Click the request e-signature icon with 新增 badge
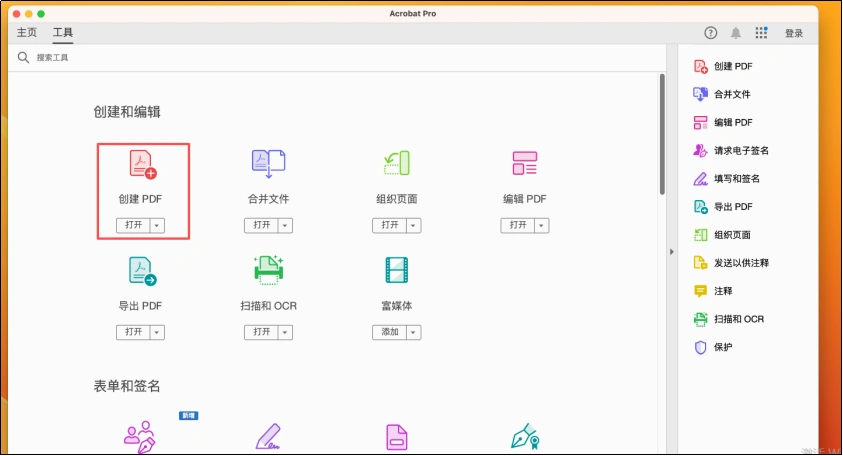This screenshot has width=843, height=456. 140,437
